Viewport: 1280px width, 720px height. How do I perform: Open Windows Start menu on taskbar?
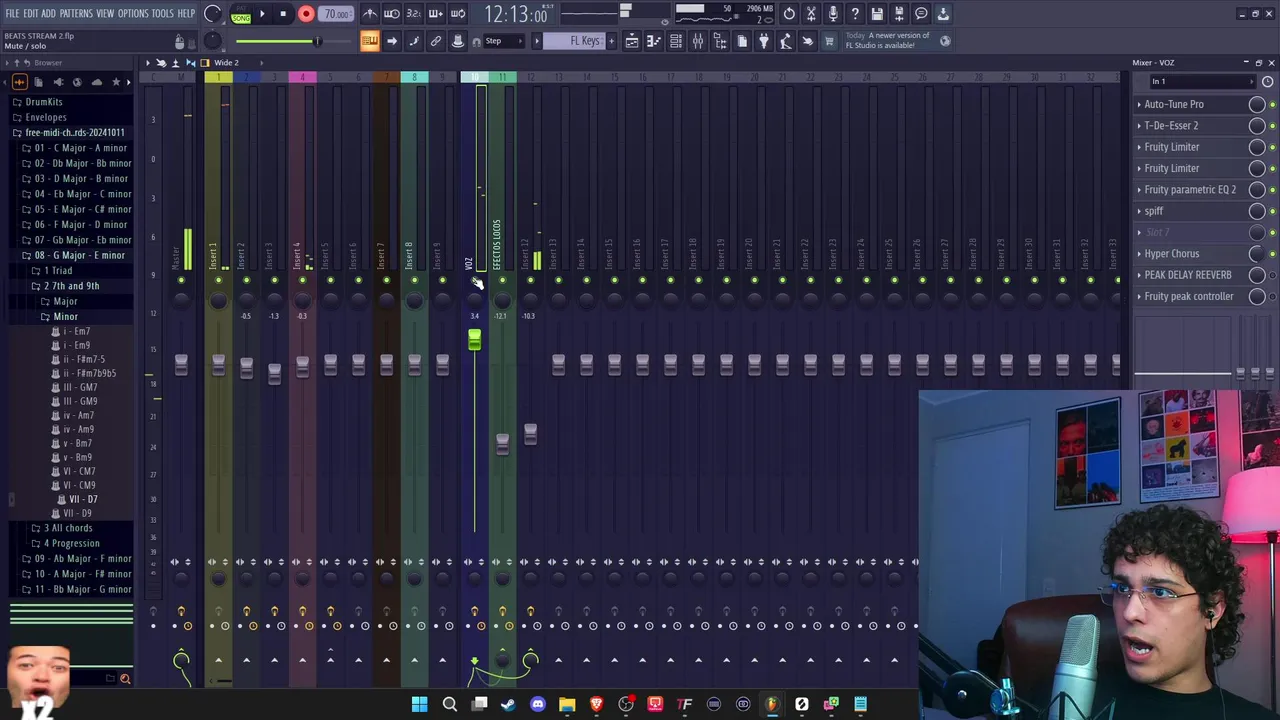pos(420,704)
